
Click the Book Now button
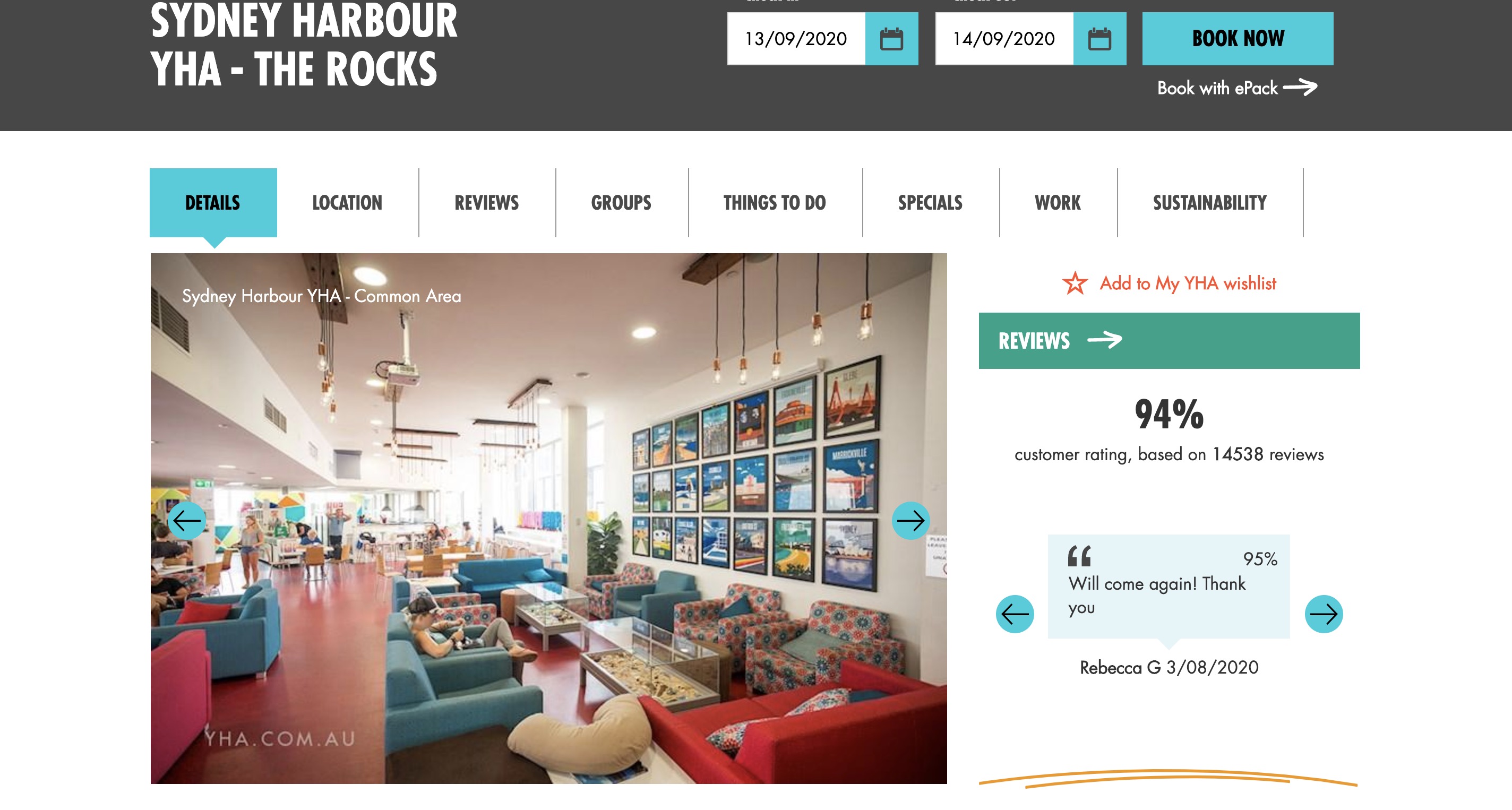(x=1238, y=39)
